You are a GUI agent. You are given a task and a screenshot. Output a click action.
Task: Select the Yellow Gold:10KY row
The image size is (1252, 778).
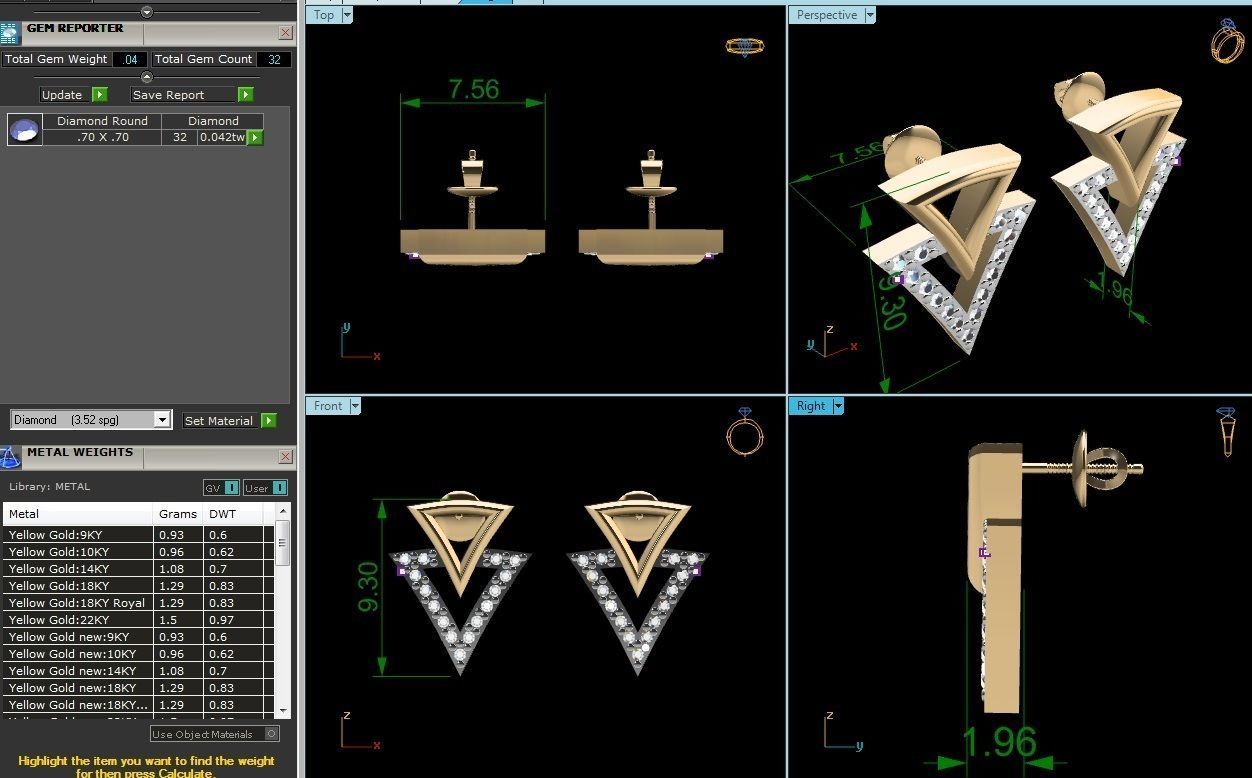[x=139, y=552]
